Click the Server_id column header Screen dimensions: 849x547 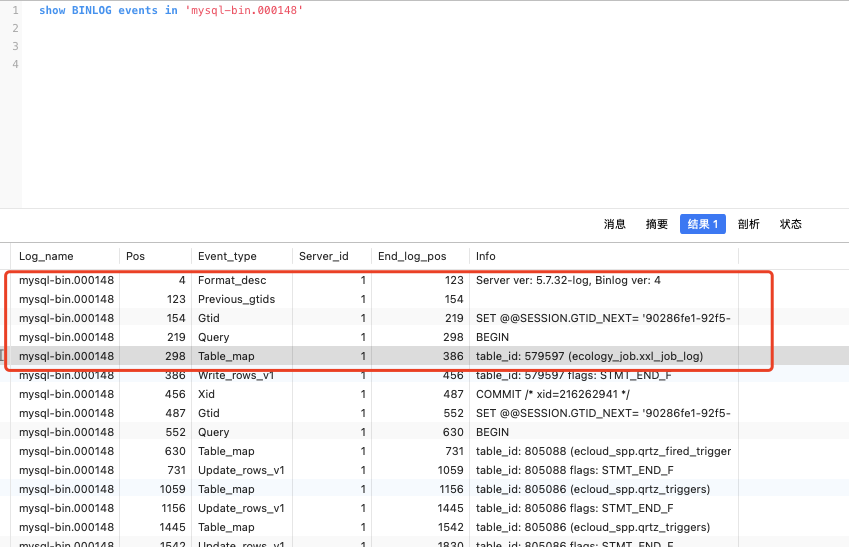click(324, 256)
